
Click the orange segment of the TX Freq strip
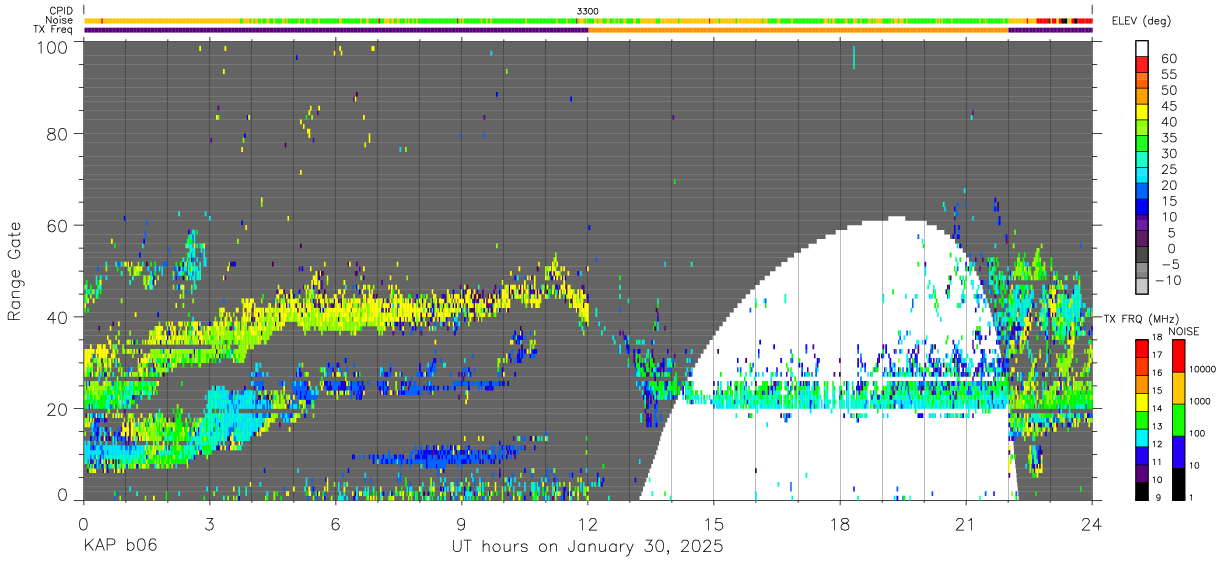point(798,30)
